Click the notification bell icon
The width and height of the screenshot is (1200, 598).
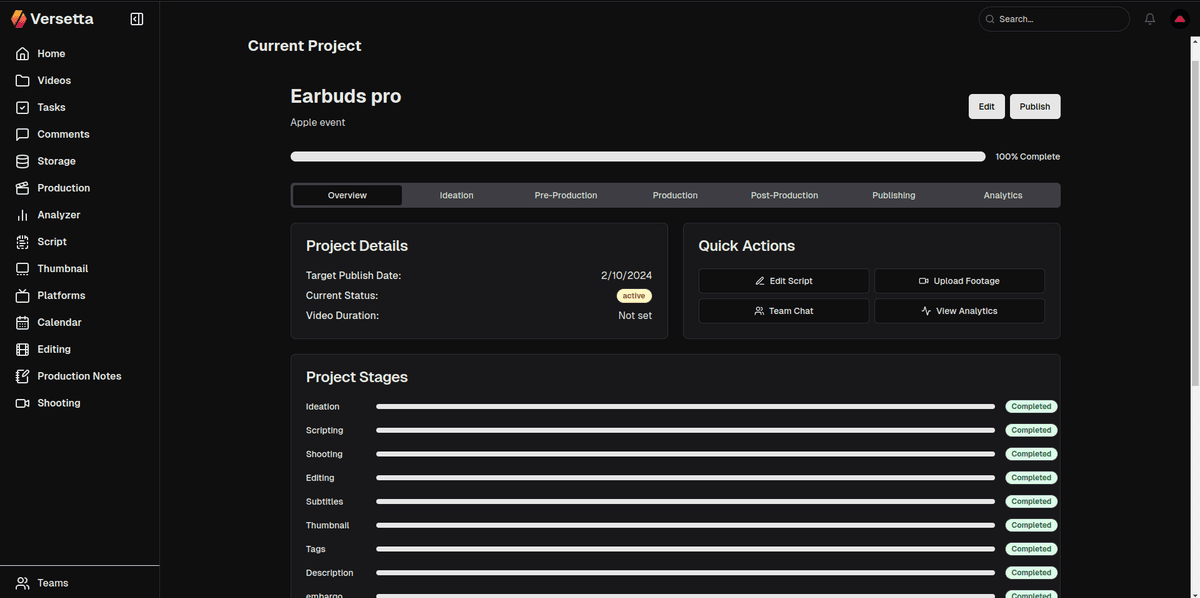point(1150,19)
